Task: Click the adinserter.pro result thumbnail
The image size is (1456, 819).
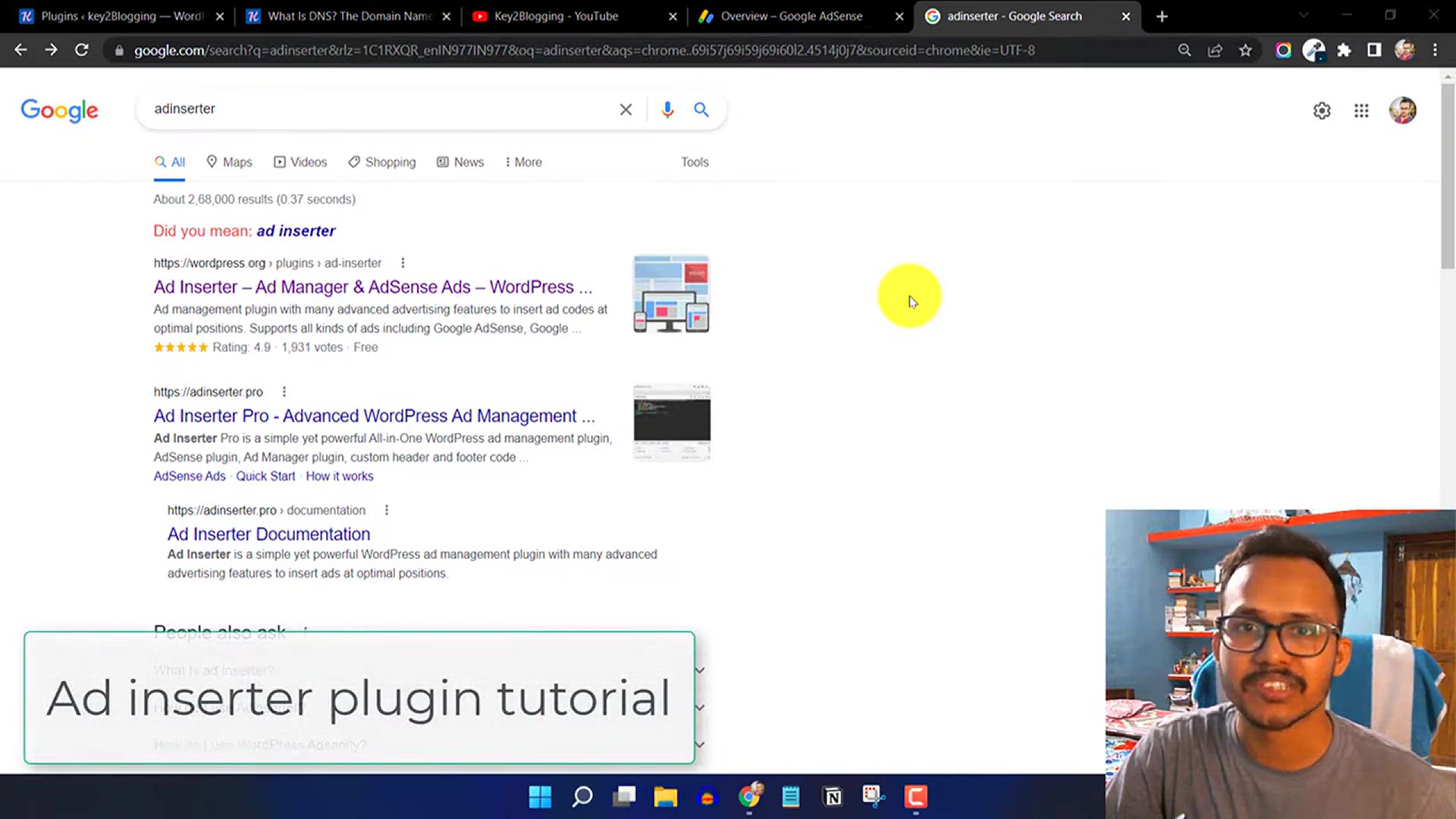Action: coord(672,422)
